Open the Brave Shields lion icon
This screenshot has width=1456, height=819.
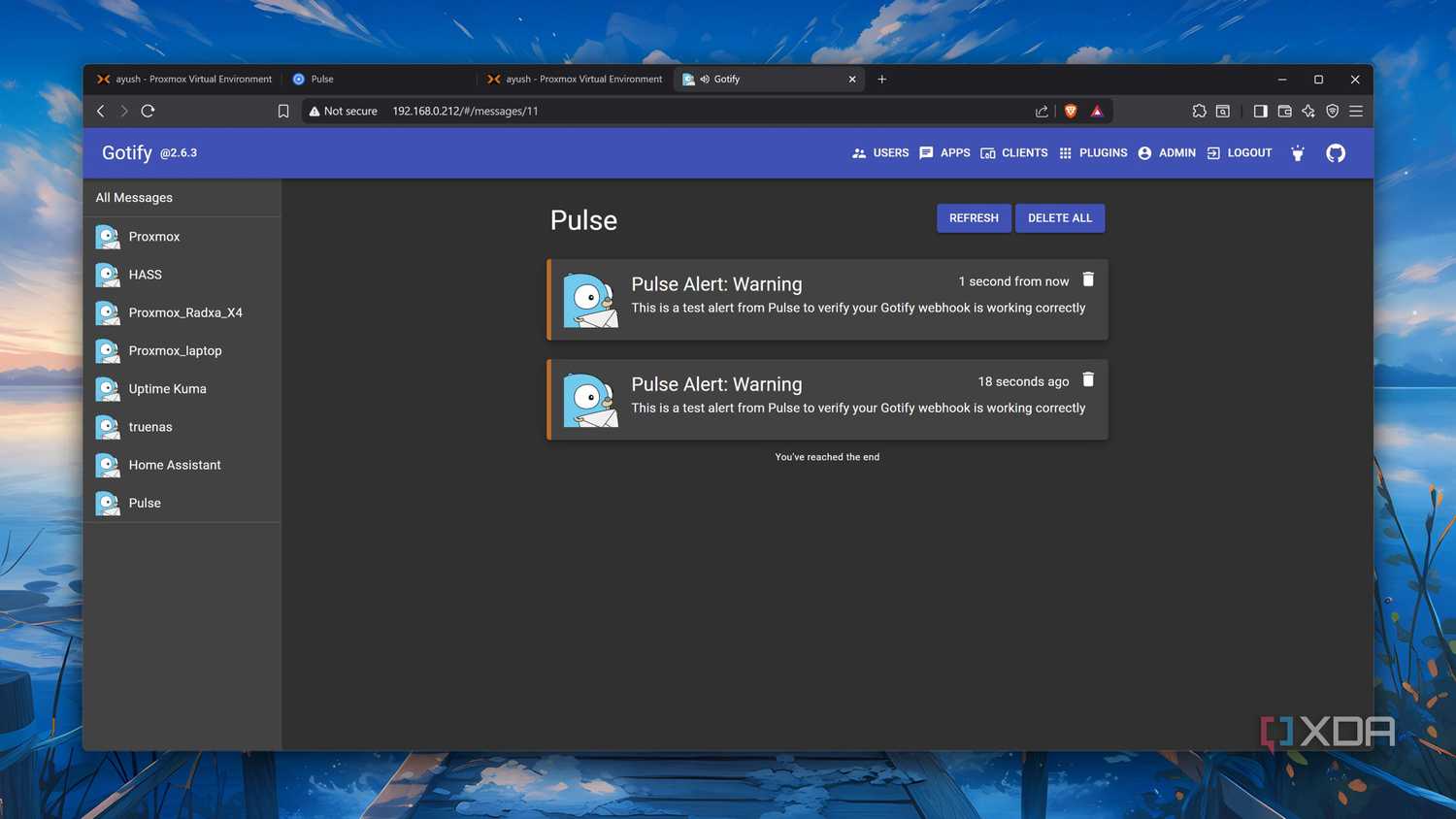(1071, 112)
